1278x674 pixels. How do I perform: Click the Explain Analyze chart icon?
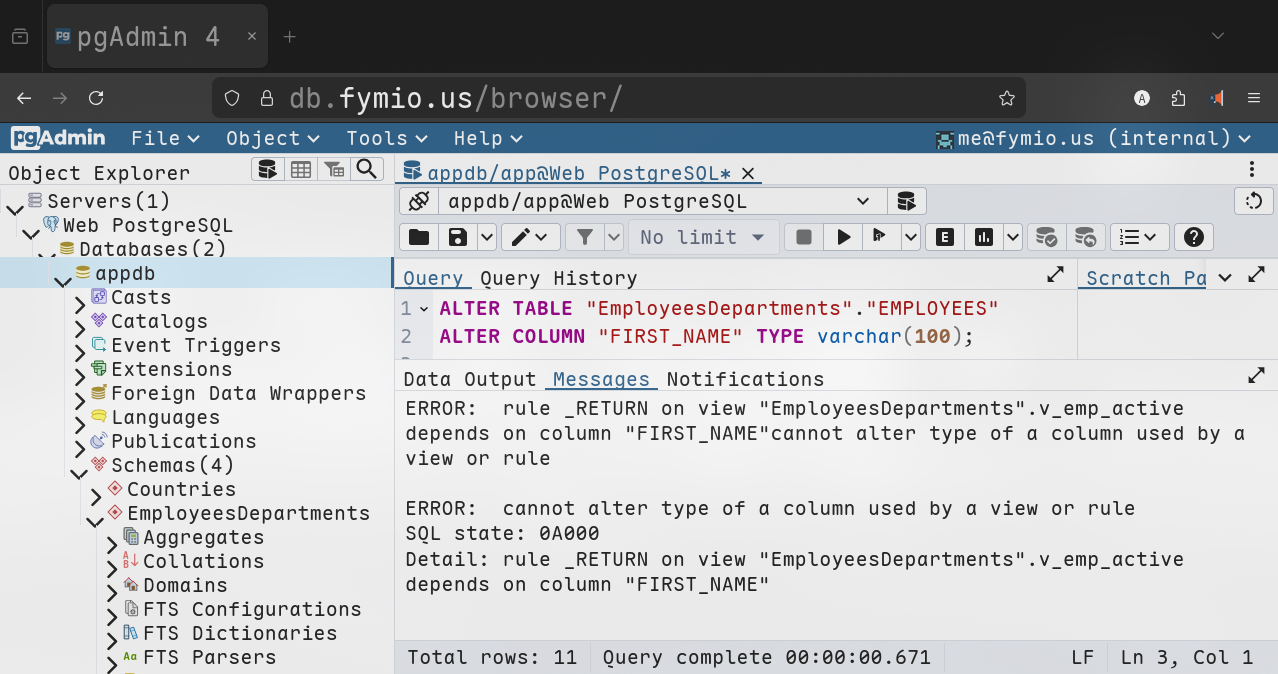point(984,237)
